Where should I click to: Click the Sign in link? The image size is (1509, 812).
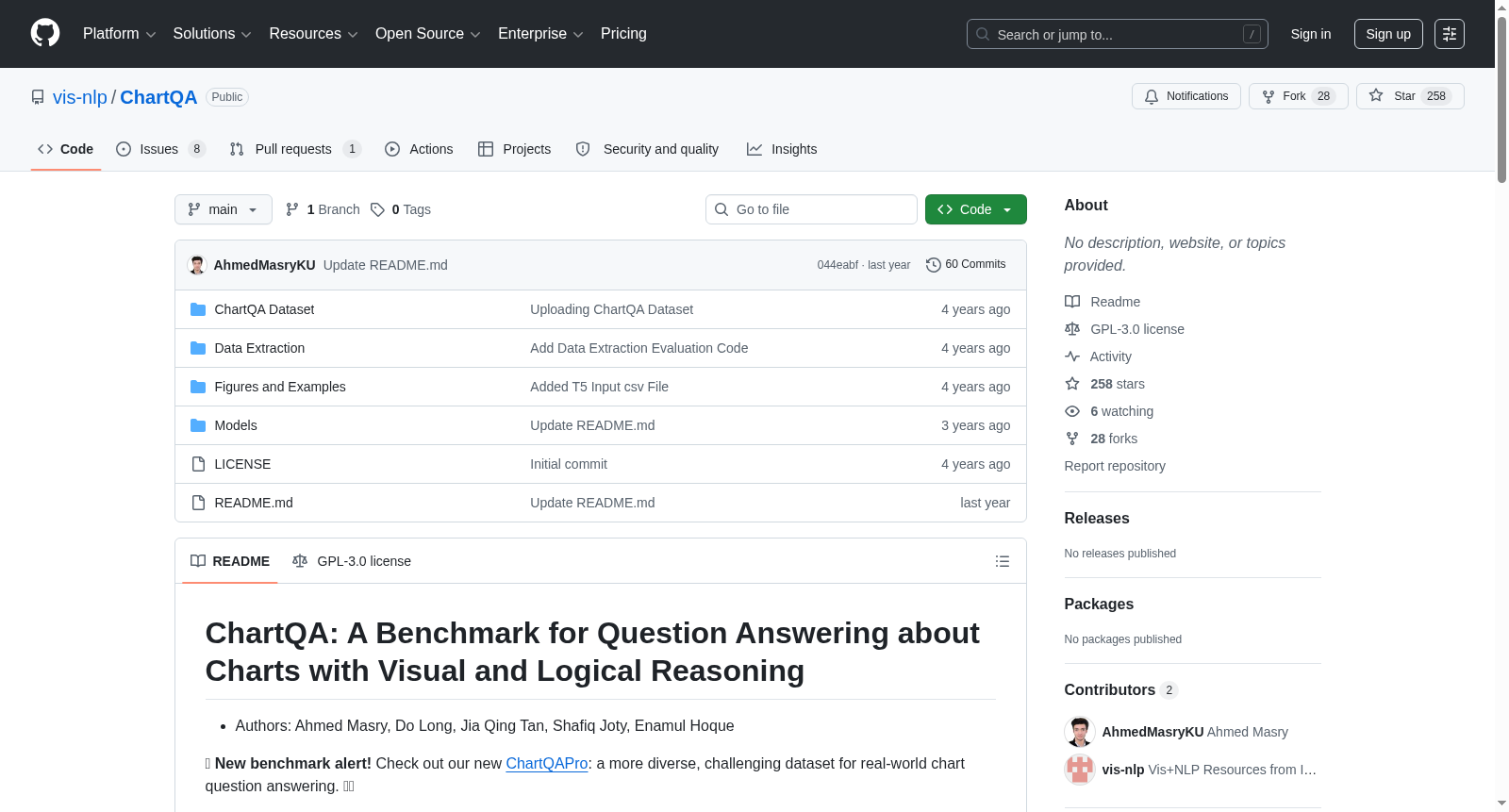(x=1311, y=34)
